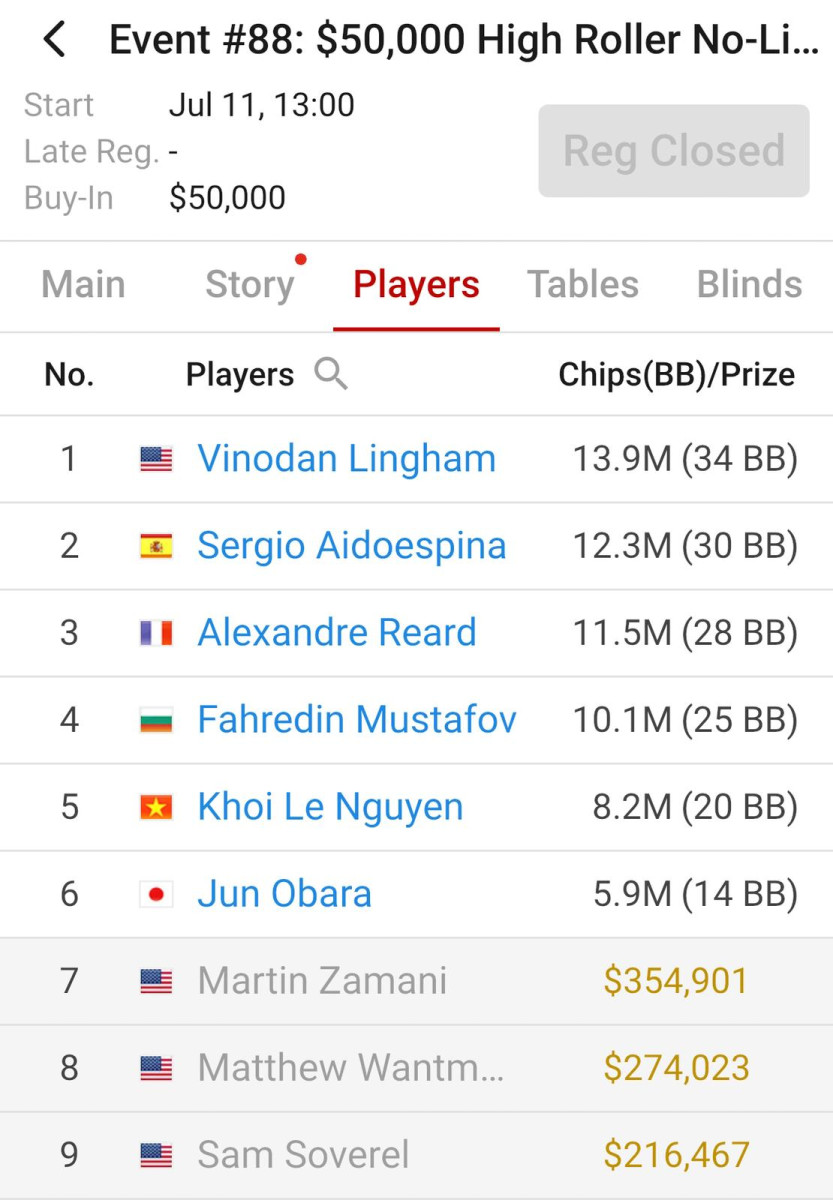
Task: Open Vinodan Lingham's player profile
Action: pos(347,459)
